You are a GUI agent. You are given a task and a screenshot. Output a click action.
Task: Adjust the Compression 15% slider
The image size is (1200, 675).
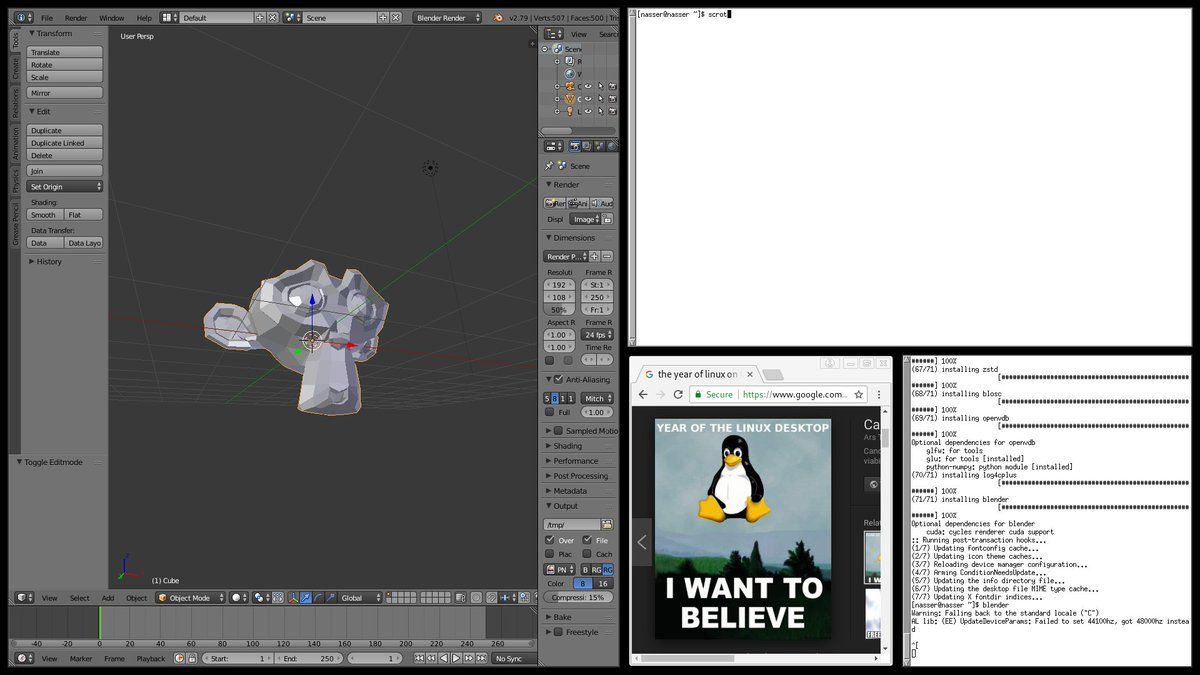(579, 597)
